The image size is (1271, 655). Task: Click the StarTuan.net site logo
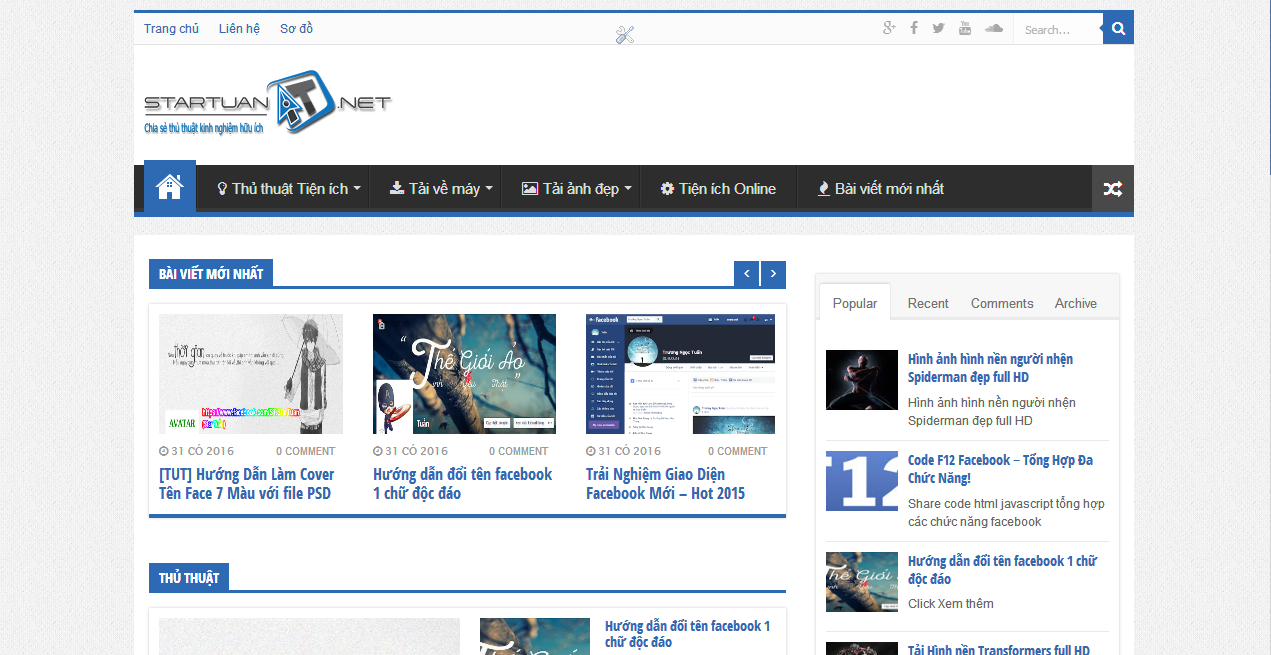[267, 102]
